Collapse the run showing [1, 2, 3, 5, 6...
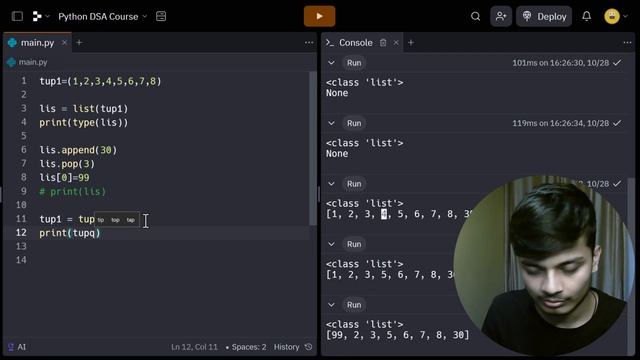640x360 pixels. (x=331, y=244)
